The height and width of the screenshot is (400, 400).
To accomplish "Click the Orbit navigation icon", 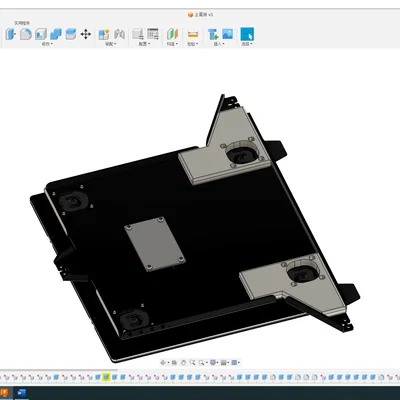I will pos(163,362).
